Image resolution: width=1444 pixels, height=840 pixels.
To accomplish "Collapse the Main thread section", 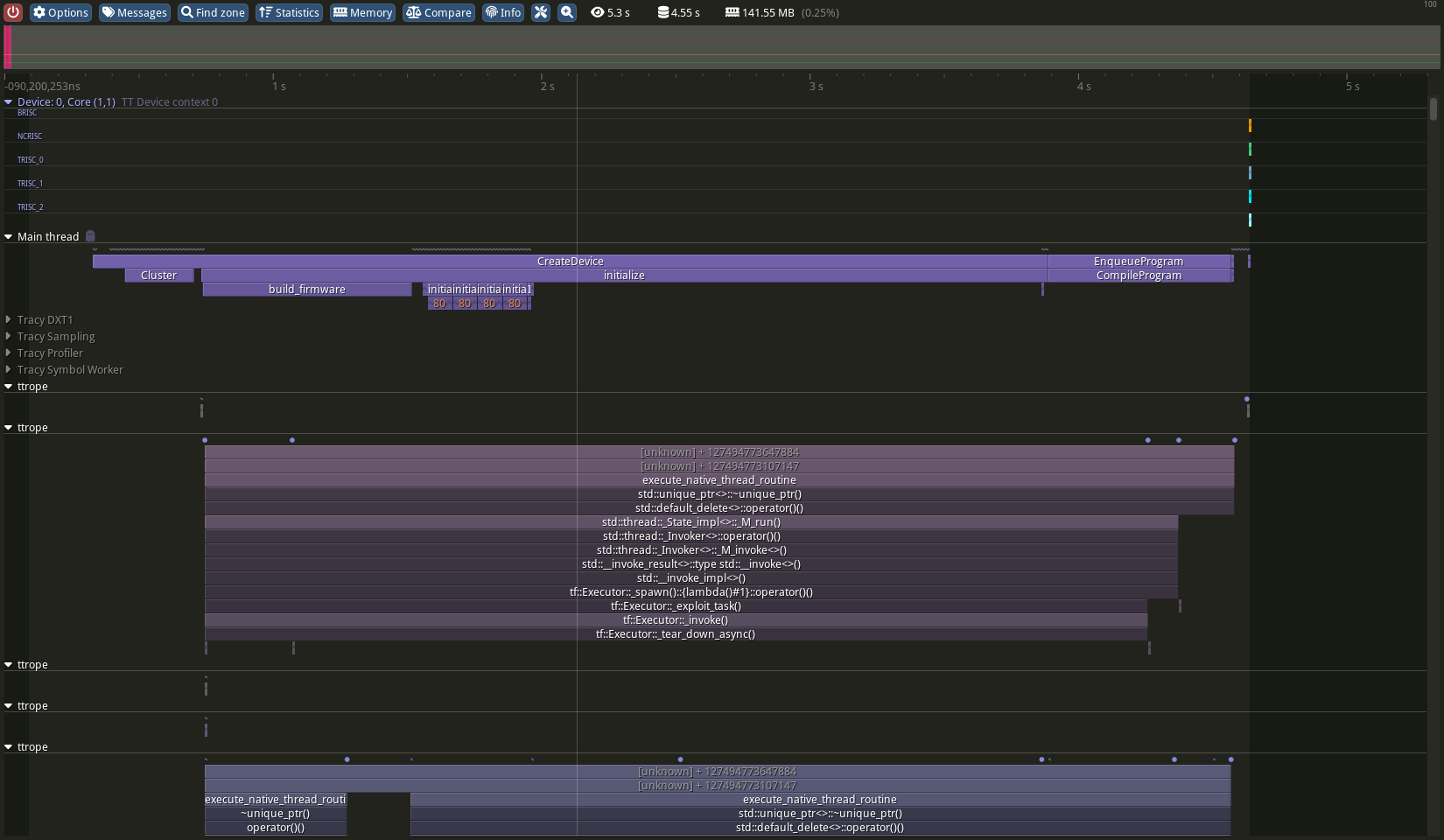I will (9, 237).
